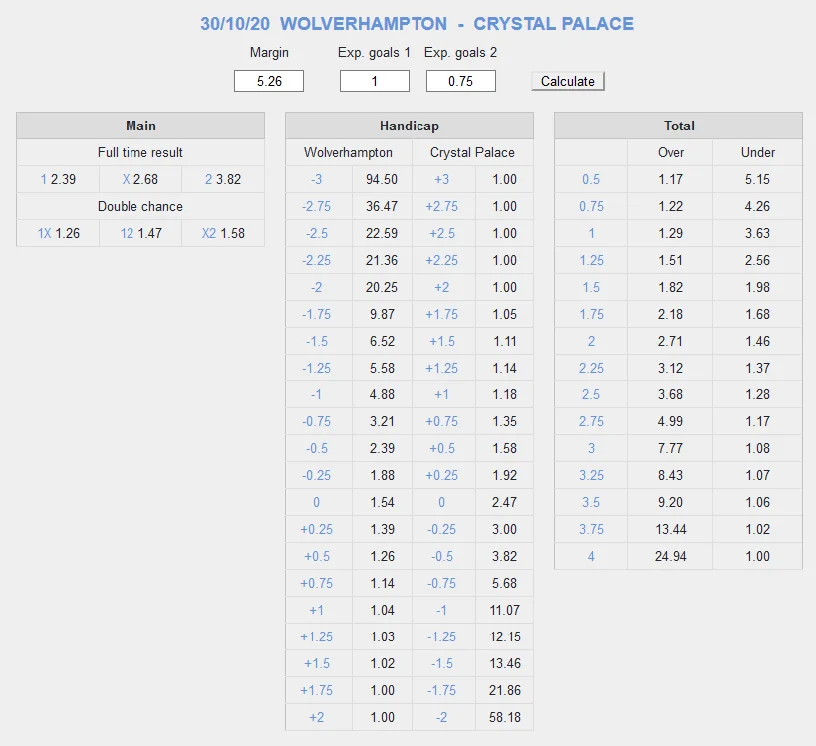
Task: Choose Wolverhampton handicap -1.5
Action: point(319,341)
